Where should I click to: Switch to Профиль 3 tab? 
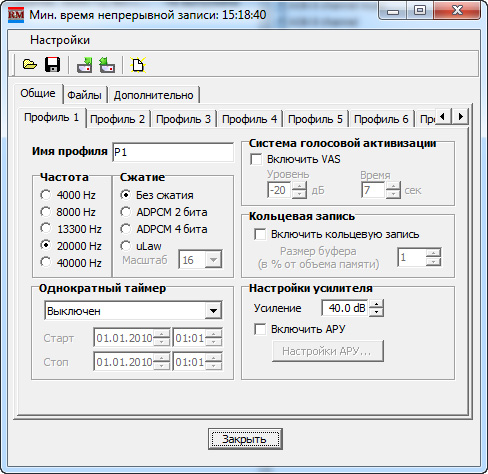coord(184,119)
